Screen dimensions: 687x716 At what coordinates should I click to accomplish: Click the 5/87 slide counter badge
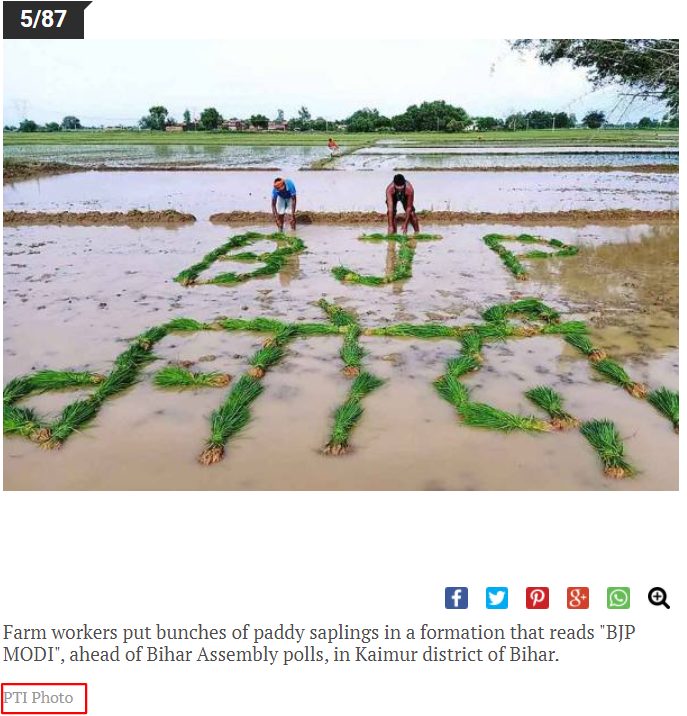pos(43,19)
